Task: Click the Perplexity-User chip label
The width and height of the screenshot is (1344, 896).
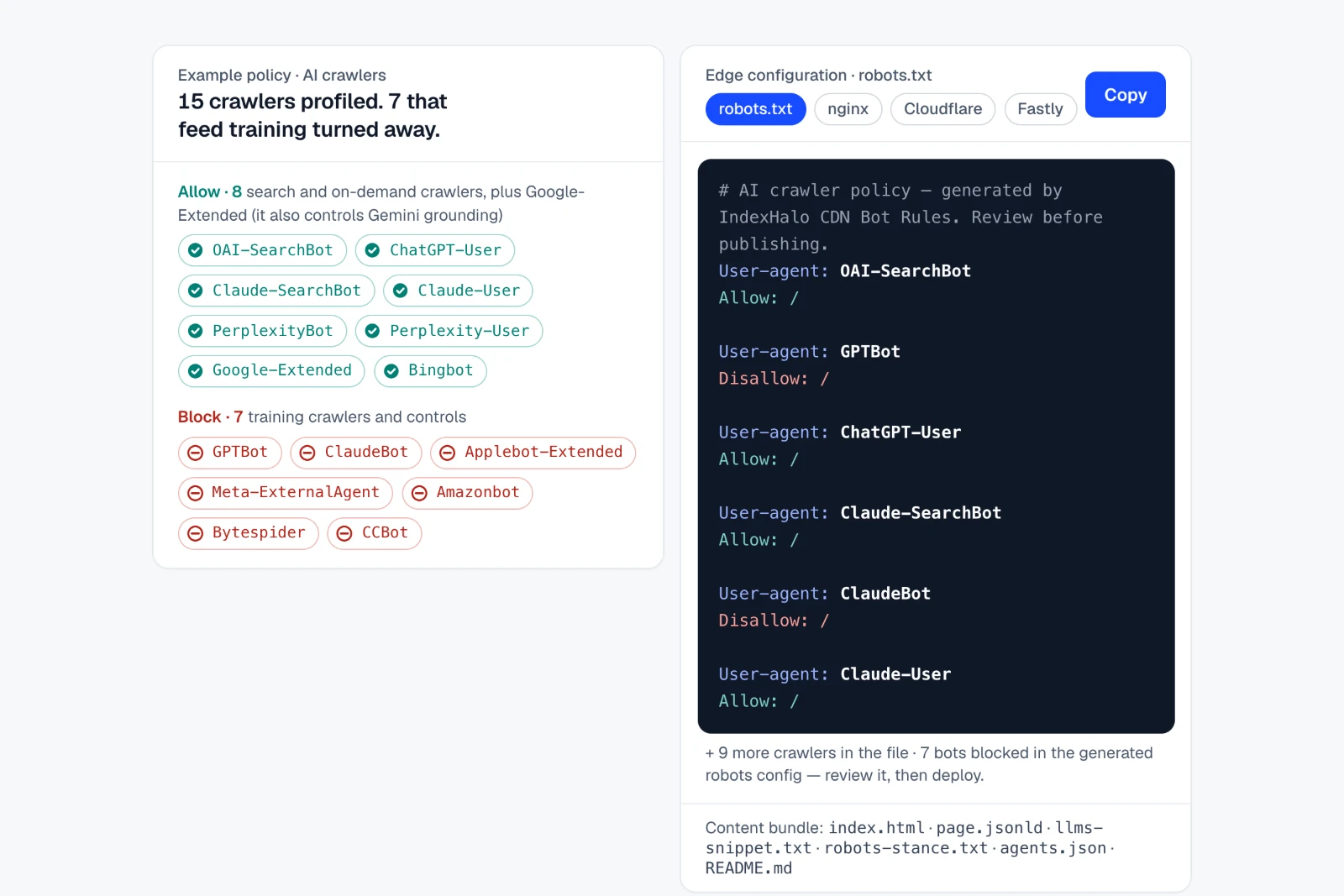Action: pyautogui.click(x=459, y=331)
